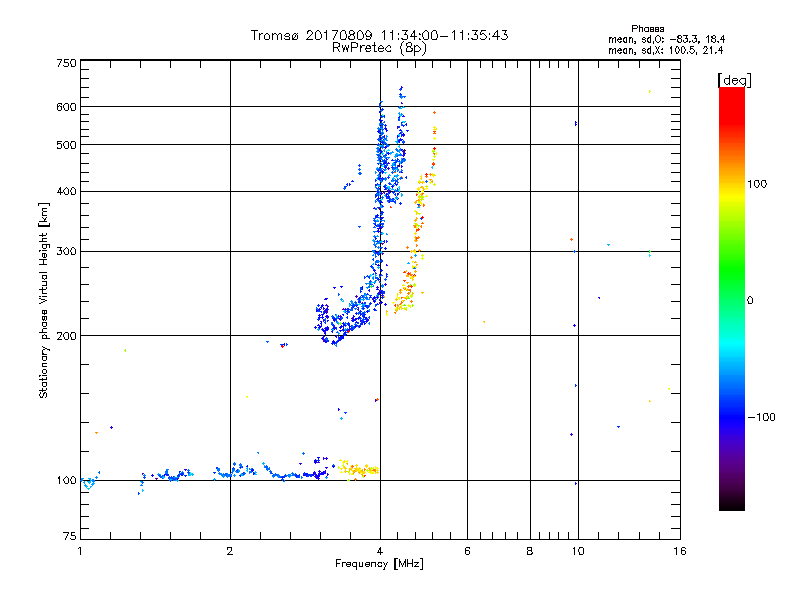This screenshot has height=600, width=800.
Task: Click the x-axis tick label "6"
Action: [467, 551]
